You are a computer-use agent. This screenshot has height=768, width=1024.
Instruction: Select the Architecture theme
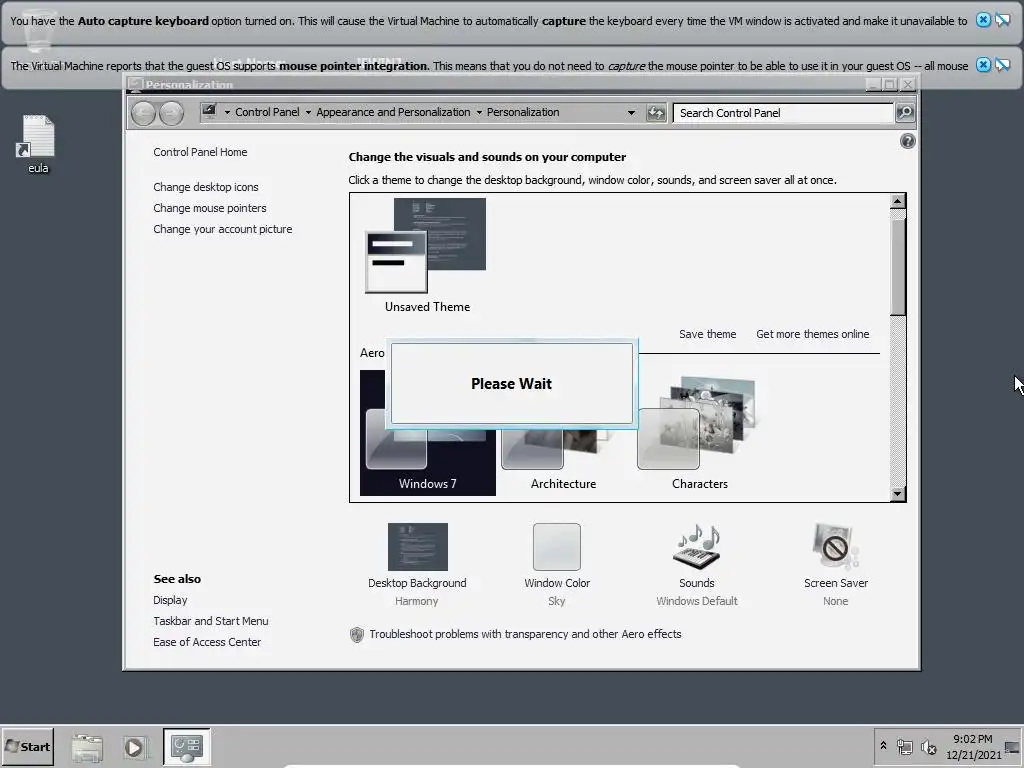click(563, 457)
